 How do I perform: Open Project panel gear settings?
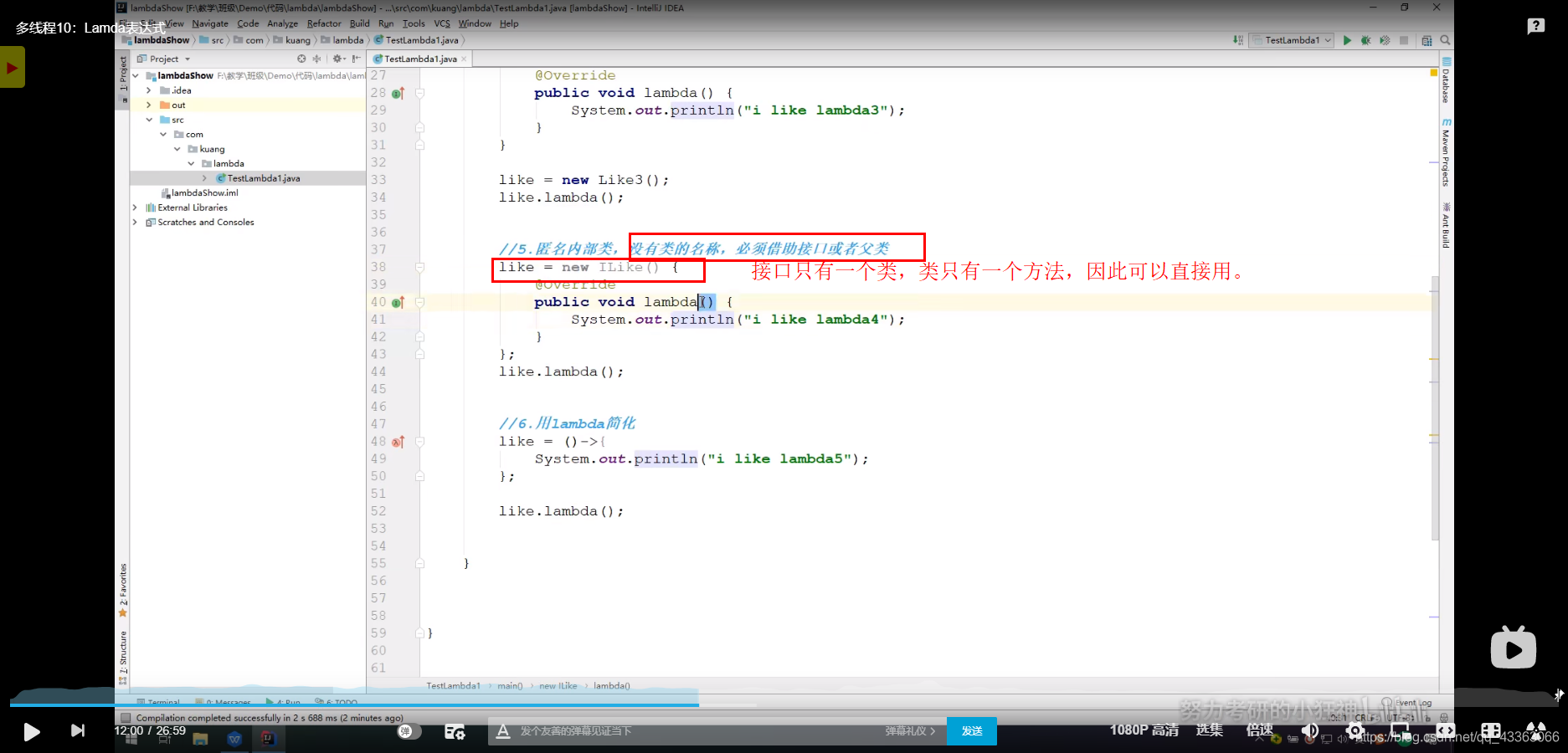338,59
